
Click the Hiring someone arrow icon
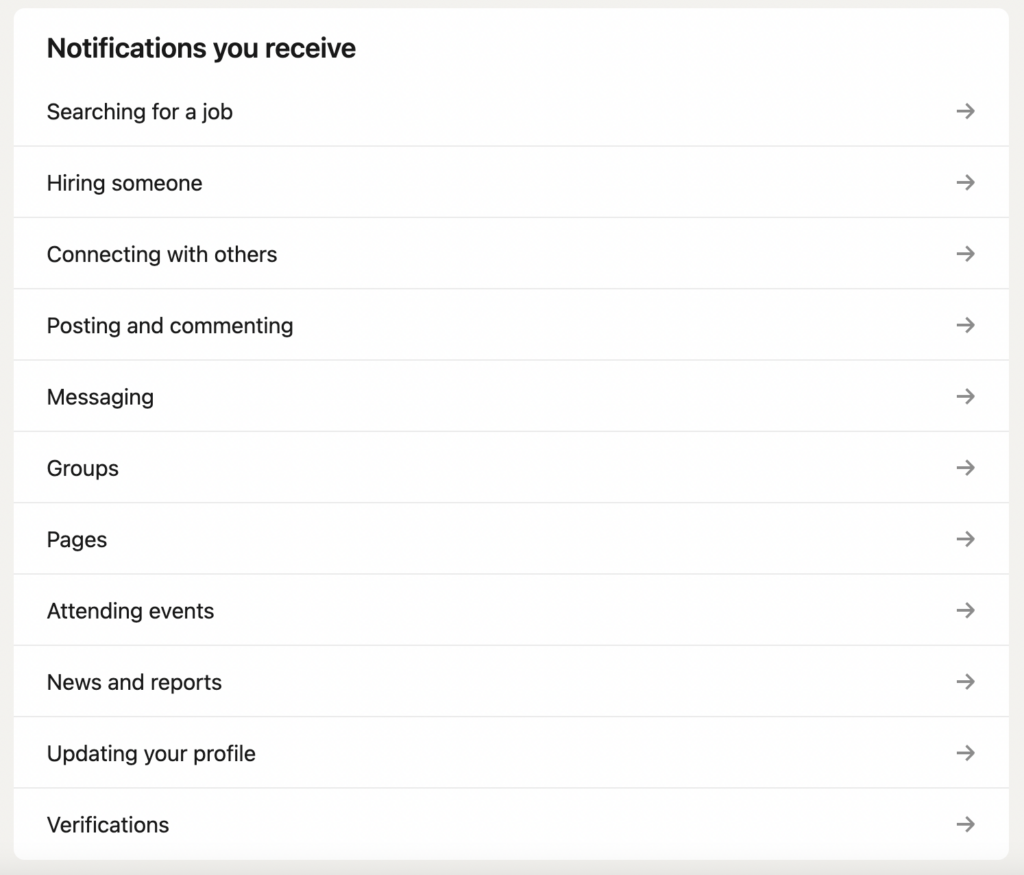click(966, 183)
